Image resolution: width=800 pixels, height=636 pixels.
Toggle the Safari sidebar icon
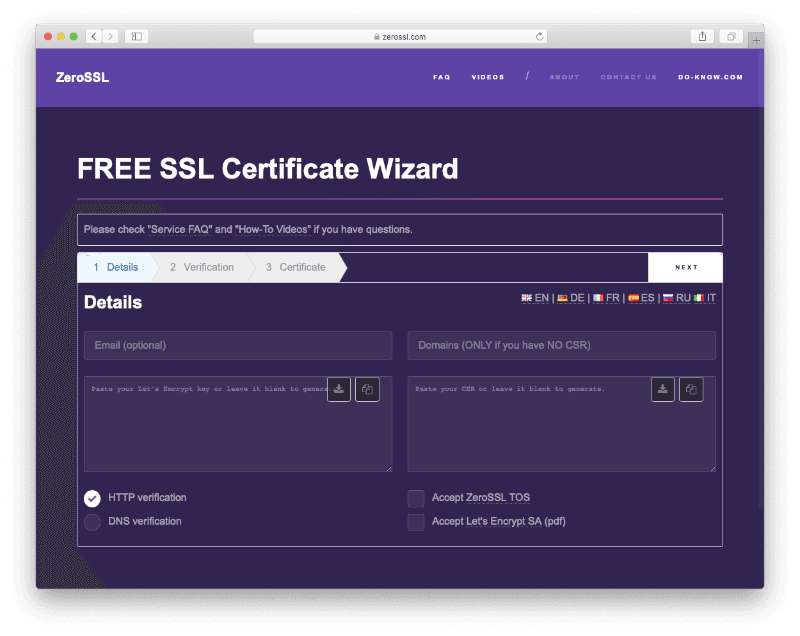(136, 36)
